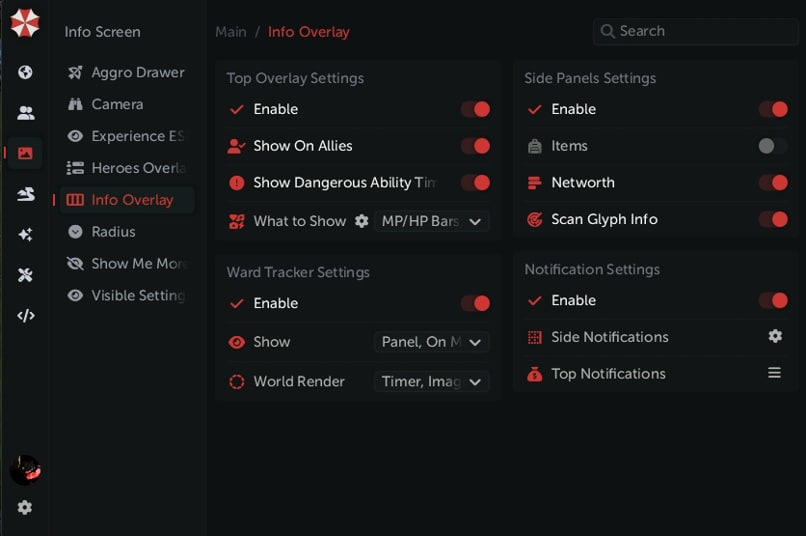
Task: Open Side Notifications gear settings
Action: click(x=775, y=337)
